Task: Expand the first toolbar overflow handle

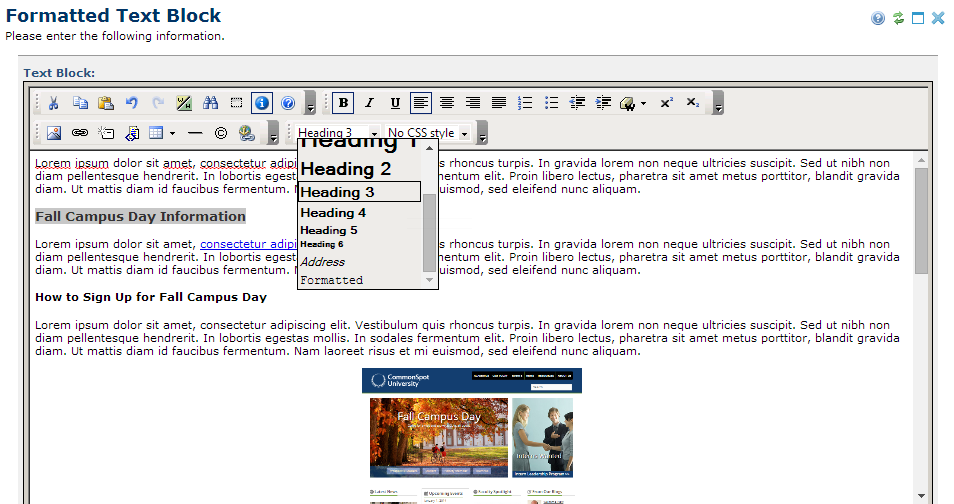Action: (x=310, y=103)
